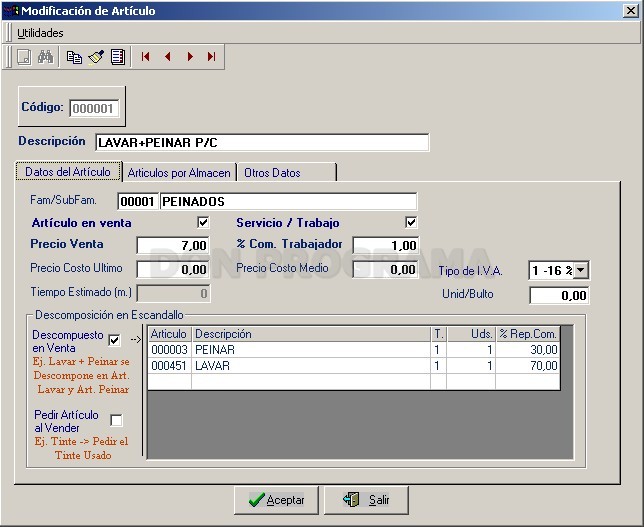Enable Pedir Artículo al Vender checkbox
Screen dimensions: 644x527
(117, 420)
